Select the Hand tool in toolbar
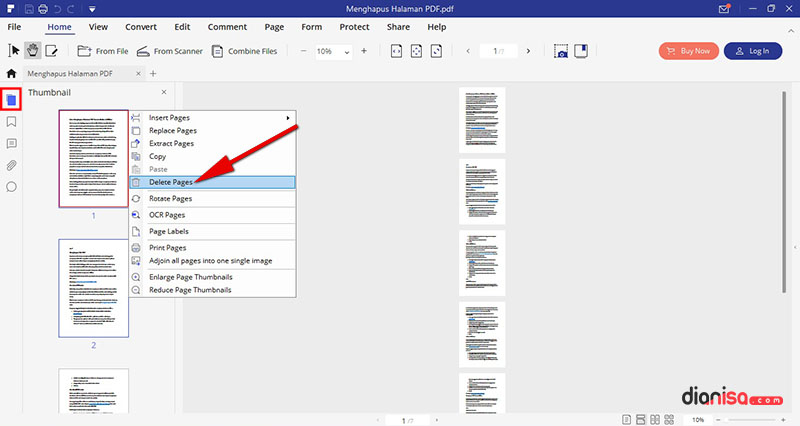Viewport: 800px width, 426px height. click(32, 51)
